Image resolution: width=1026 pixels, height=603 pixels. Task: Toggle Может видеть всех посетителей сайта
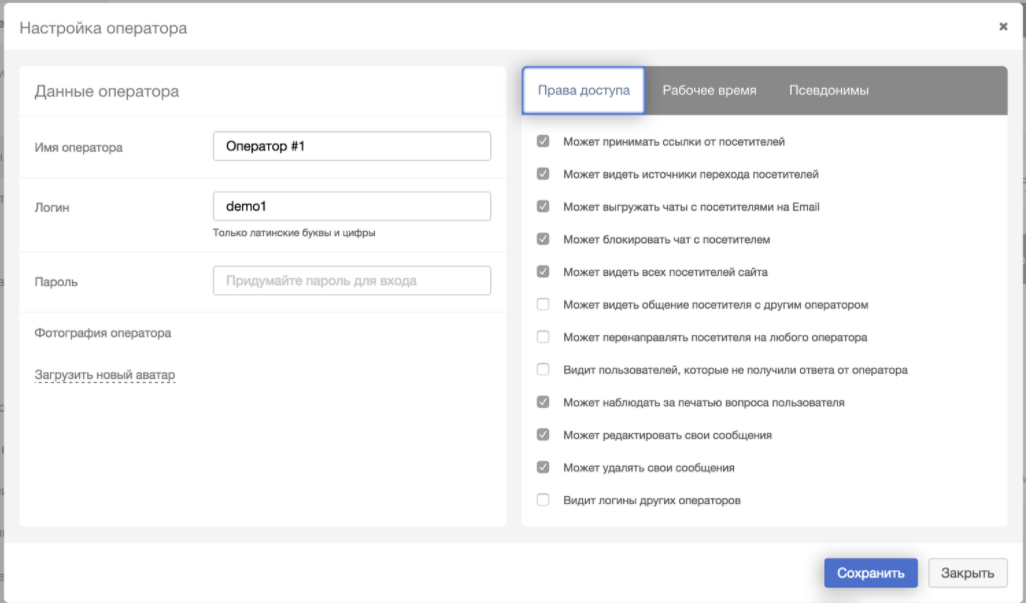[543, 272]
